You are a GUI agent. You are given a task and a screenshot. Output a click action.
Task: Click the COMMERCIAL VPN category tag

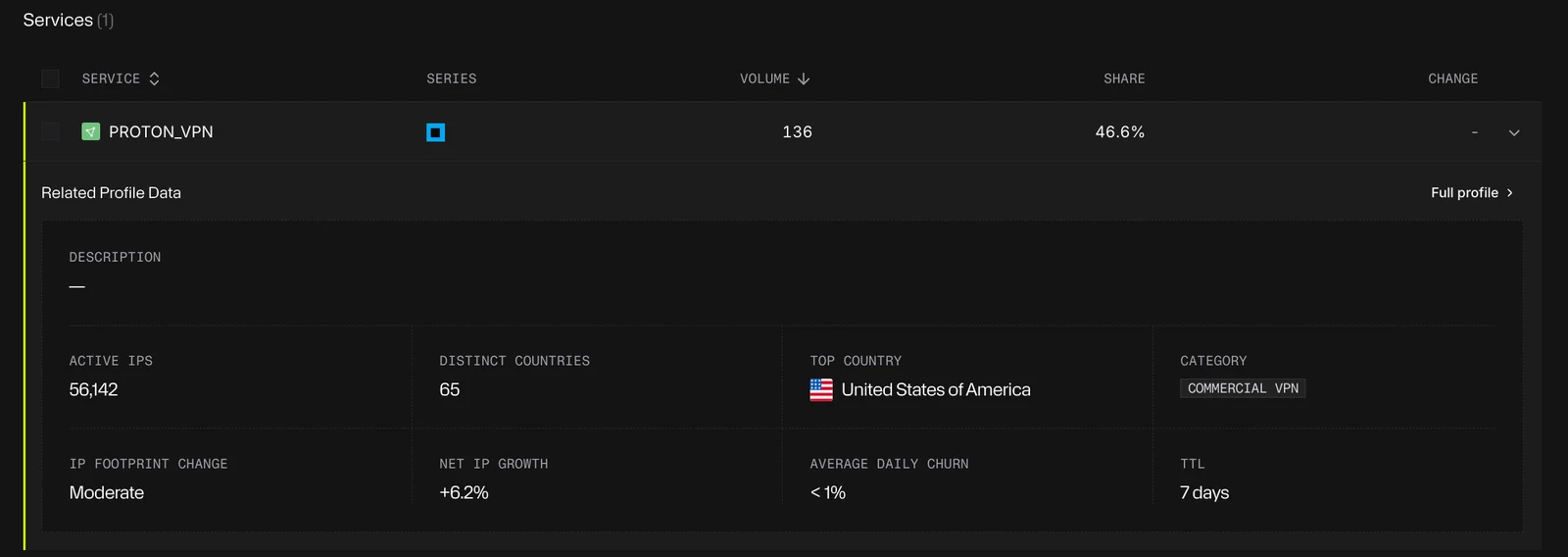coord(1243,388)
